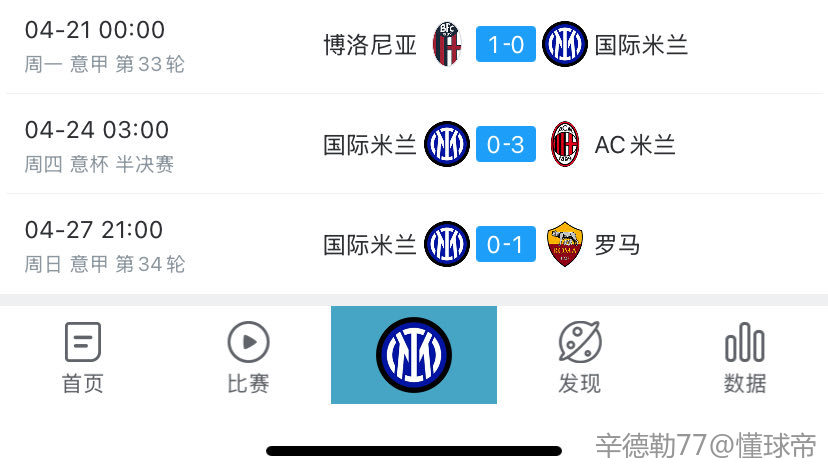Open the 首页 home tab
This screenshot has width=828, height=472.
[x=82, y=358]
